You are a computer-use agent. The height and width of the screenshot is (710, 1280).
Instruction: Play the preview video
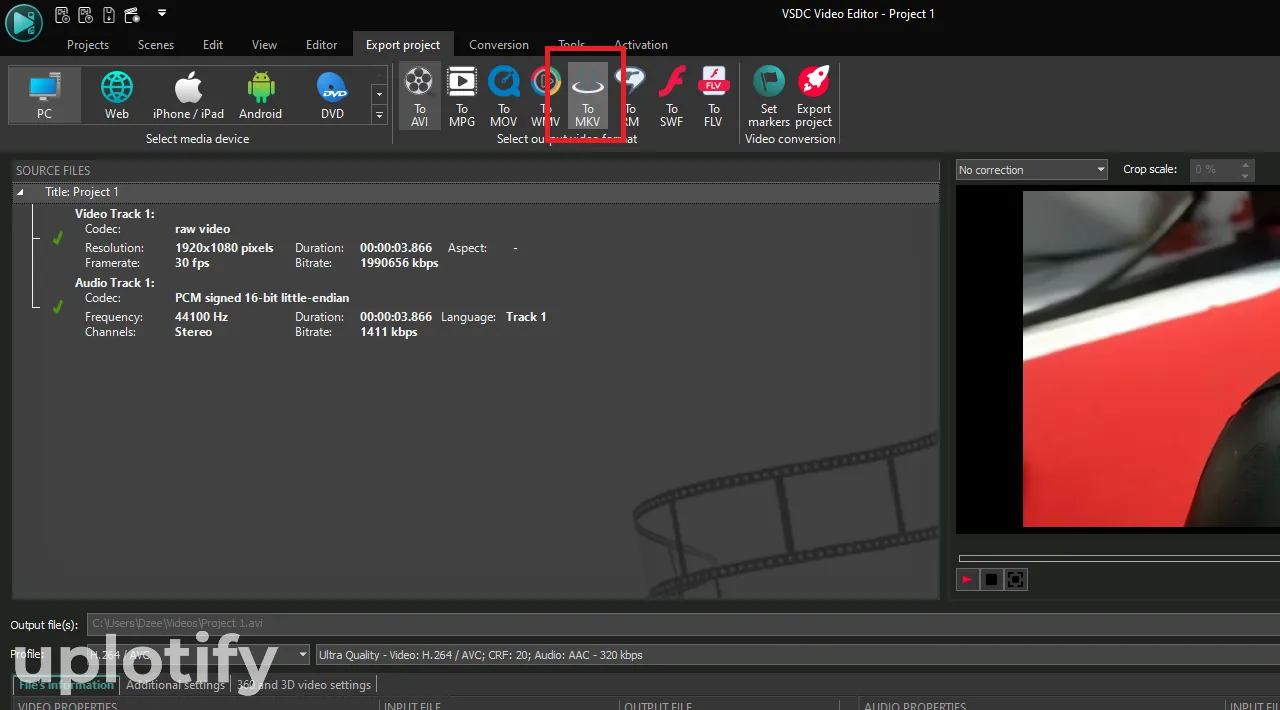[967, 579]
